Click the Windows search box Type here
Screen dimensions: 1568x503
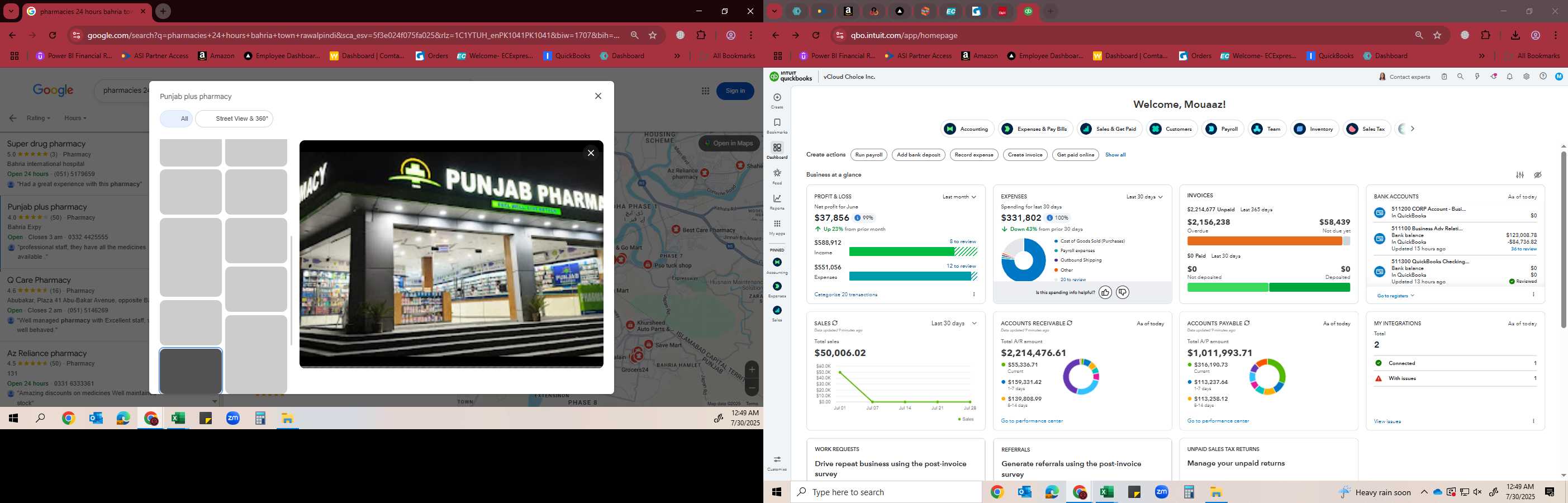pyautogui.click(x=886, y=492)
